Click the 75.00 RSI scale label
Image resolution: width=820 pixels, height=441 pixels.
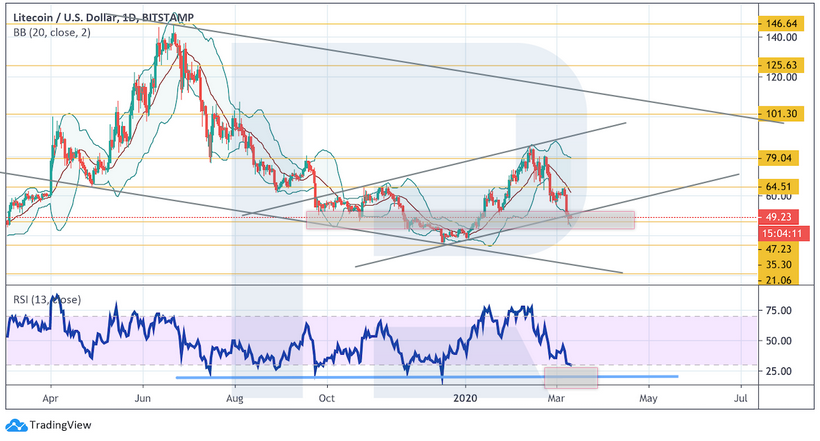tap(777, 310)
